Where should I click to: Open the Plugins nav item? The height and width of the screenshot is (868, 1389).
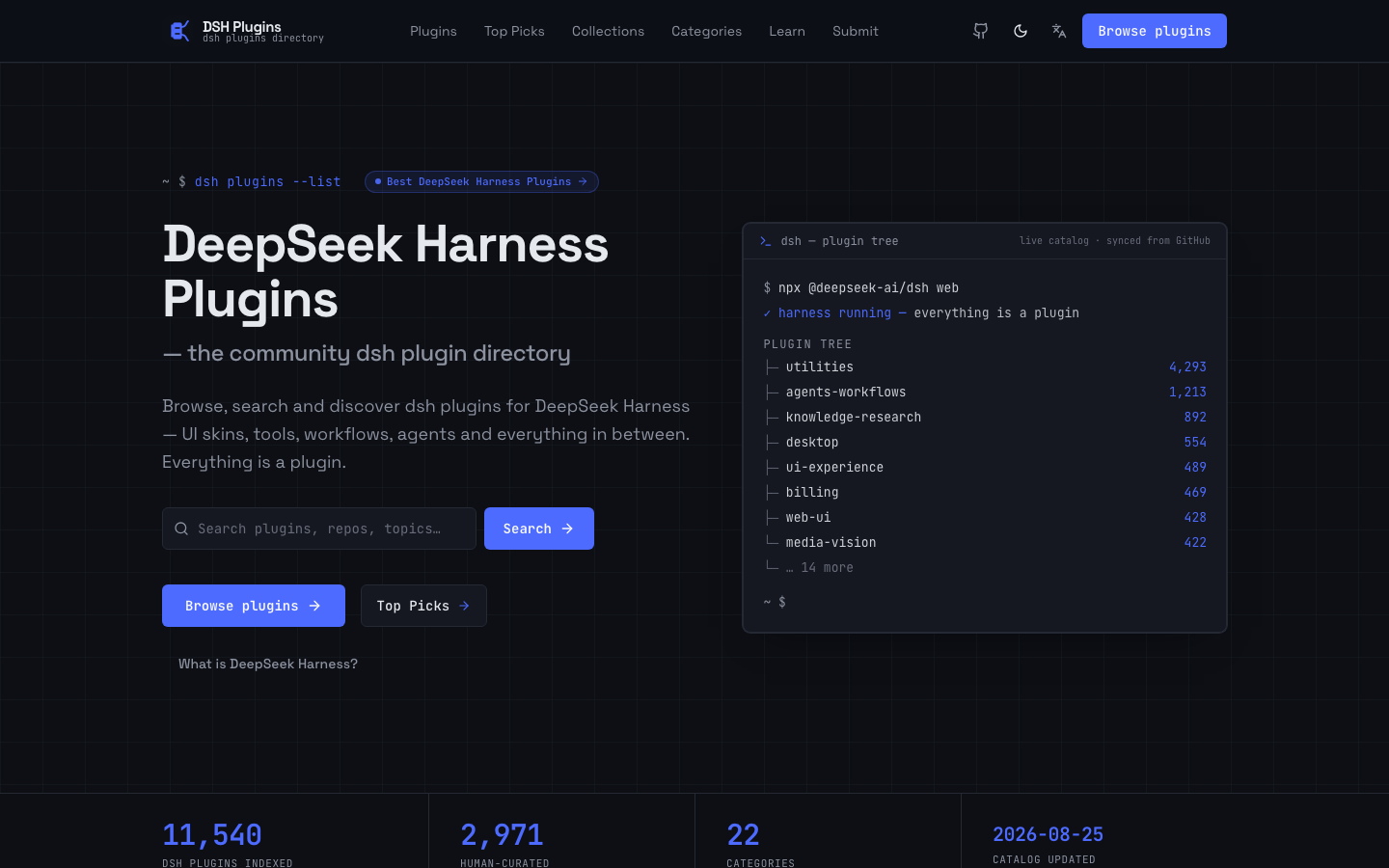click(x=433, y=31)
